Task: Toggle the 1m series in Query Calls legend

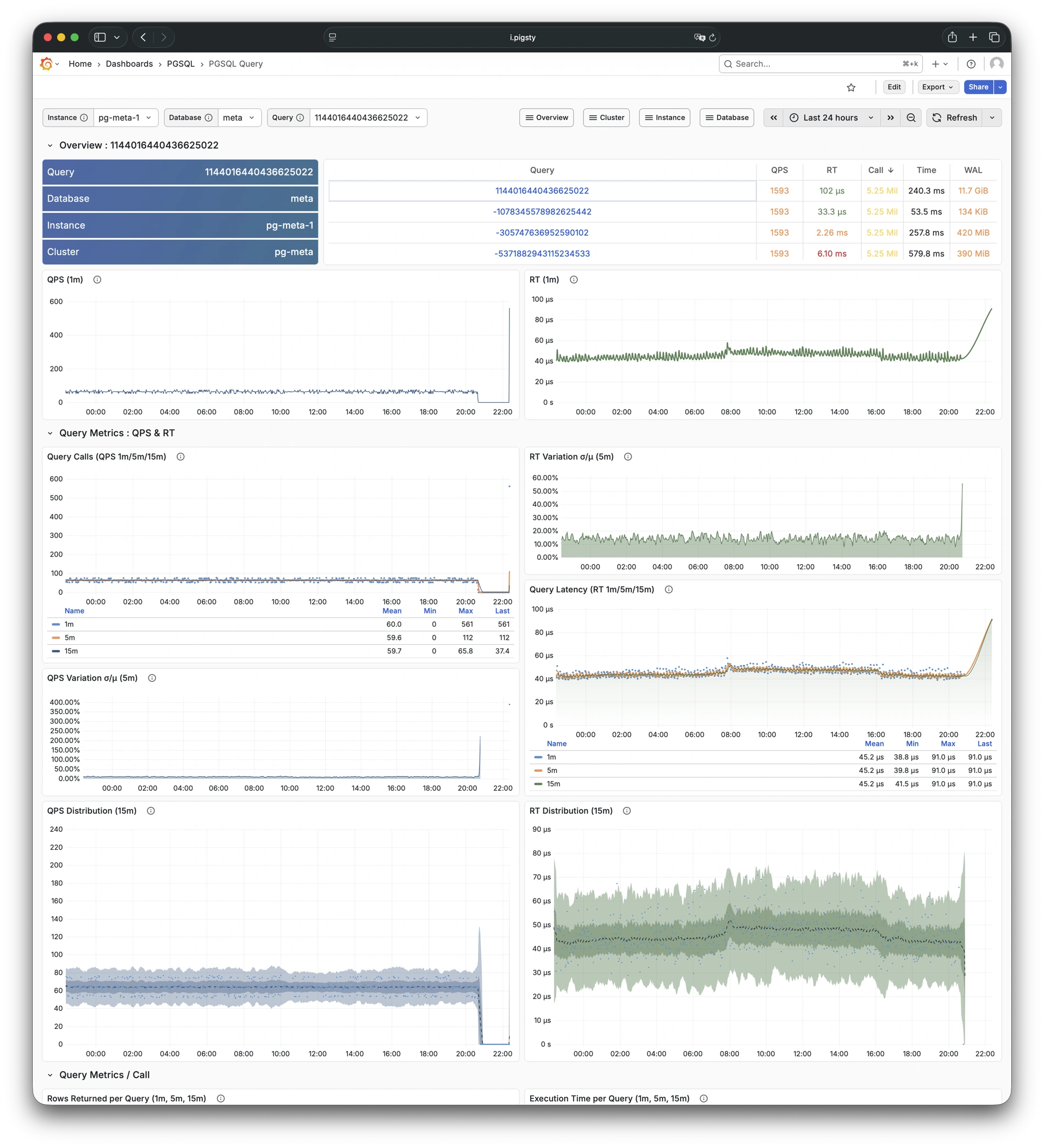Action: click(69, 624)
